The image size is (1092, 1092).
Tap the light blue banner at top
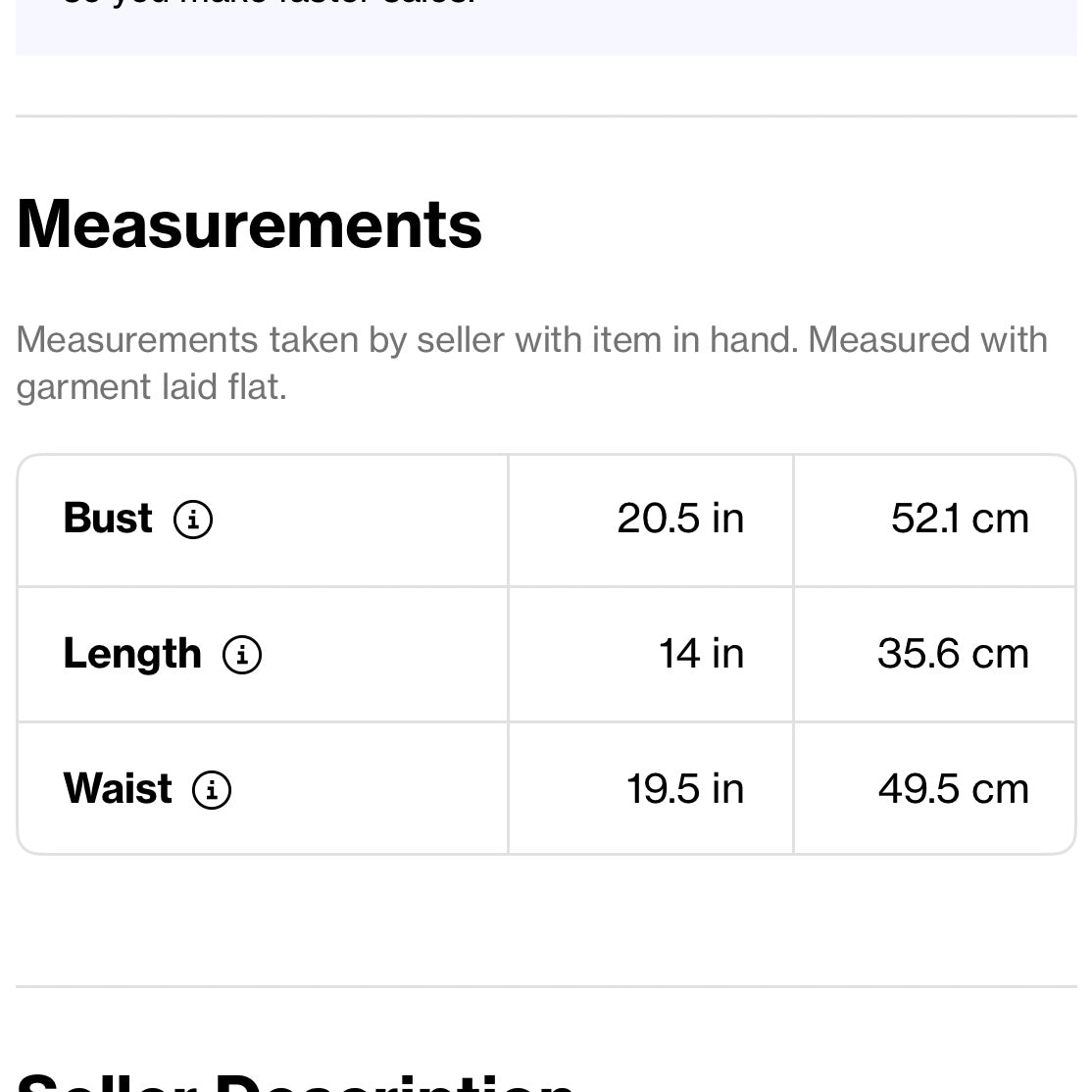546,27
